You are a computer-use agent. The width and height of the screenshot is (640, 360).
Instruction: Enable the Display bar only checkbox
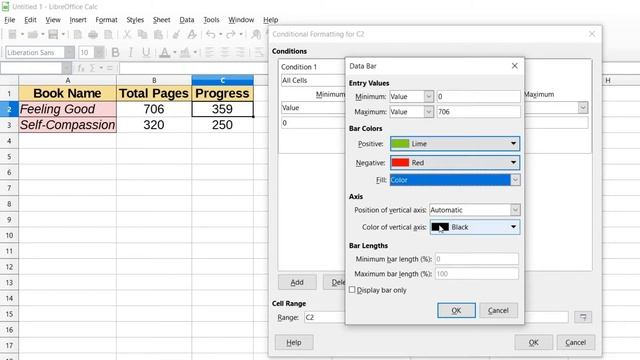coord(352,290)
